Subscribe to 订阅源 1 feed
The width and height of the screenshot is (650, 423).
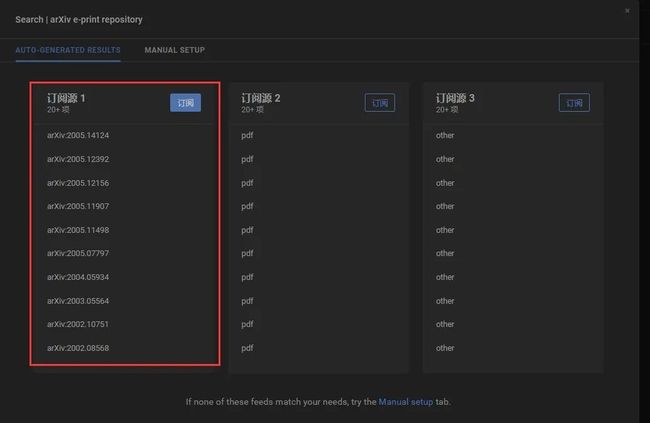tap(185, 102)
